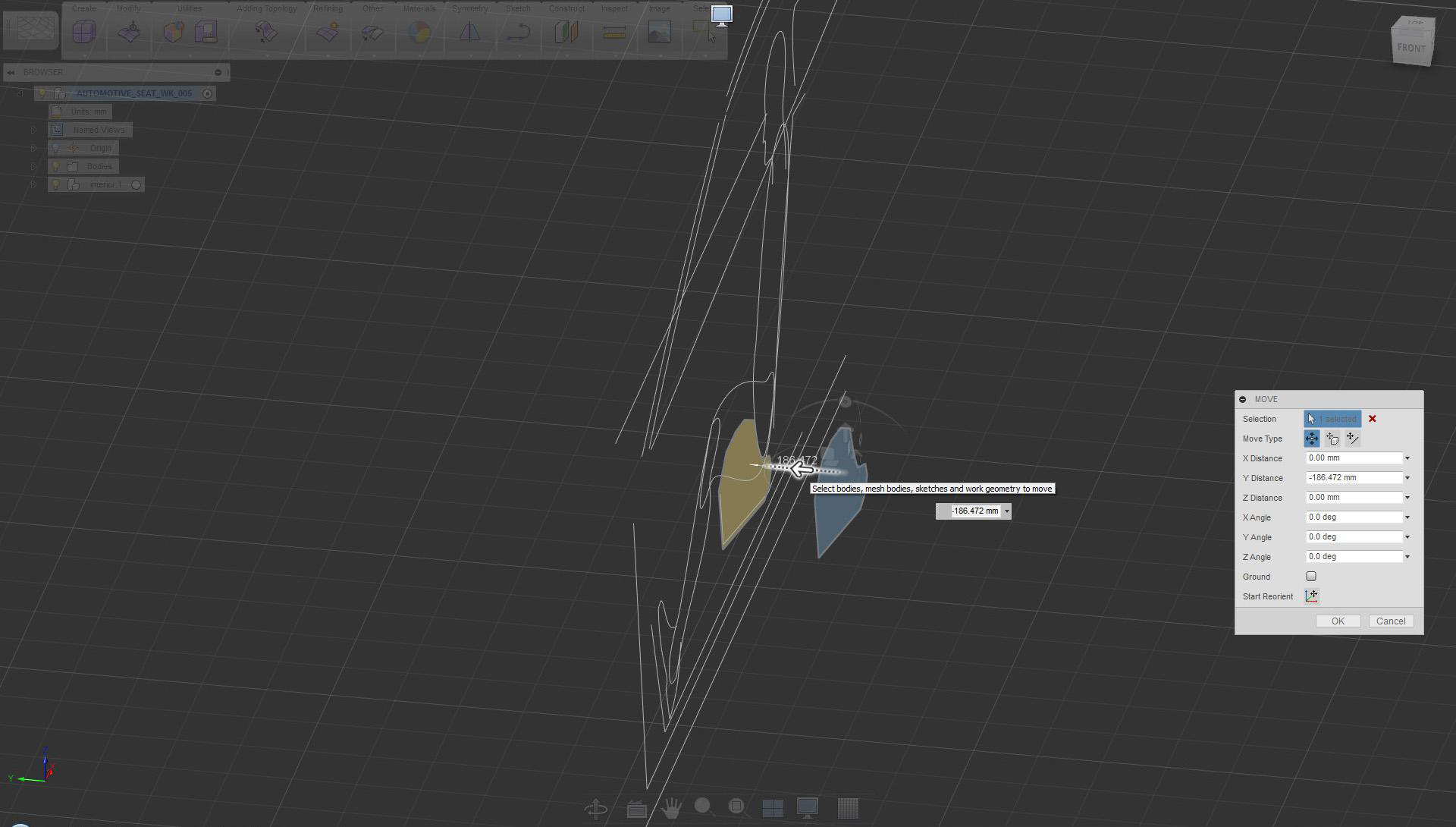Select the Free Move type icon
Screen dimensions: 1456x827
(1311, 439)
